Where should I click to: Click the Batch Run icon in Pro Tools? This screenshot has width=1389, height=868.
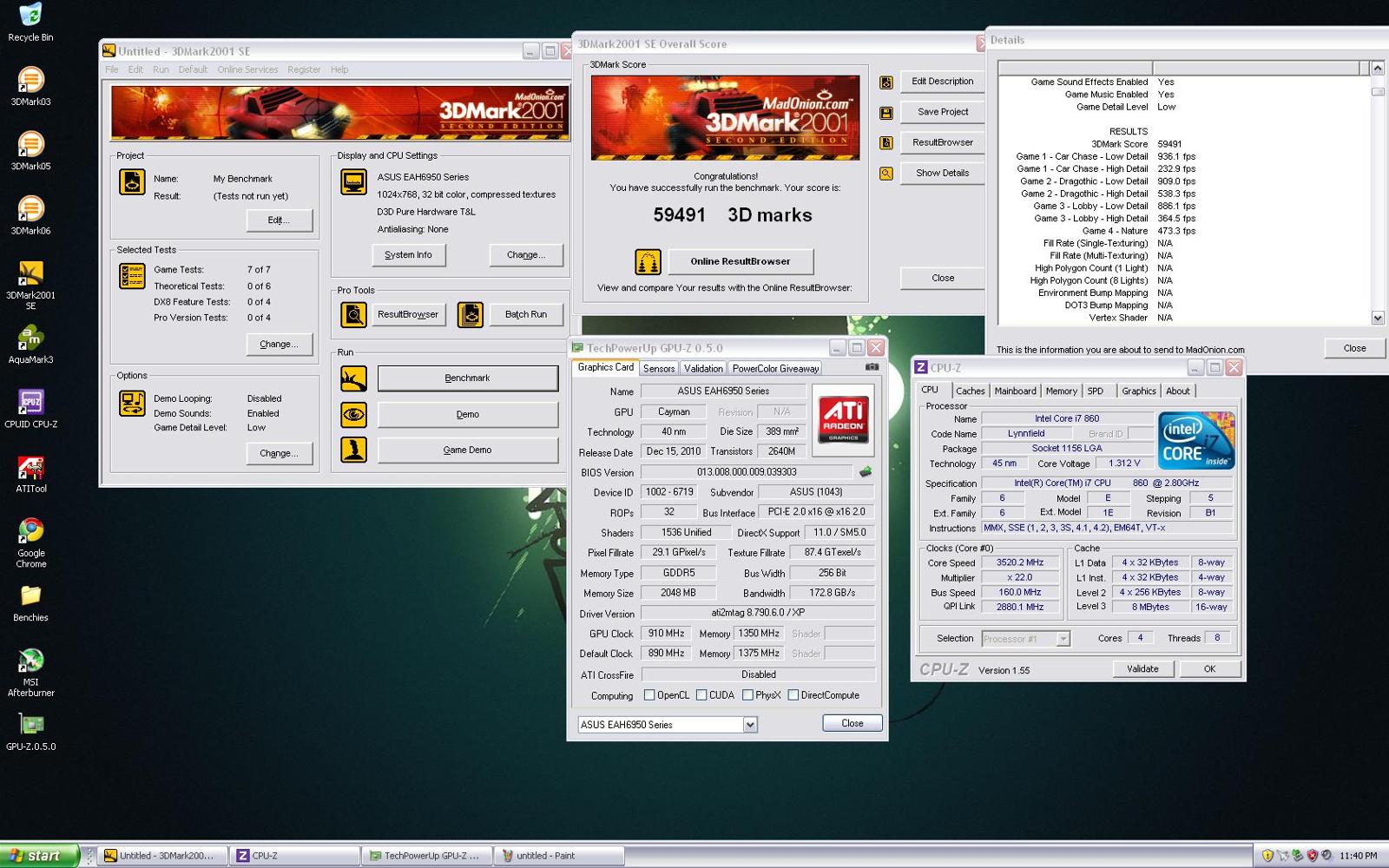(x=471, y=314)
